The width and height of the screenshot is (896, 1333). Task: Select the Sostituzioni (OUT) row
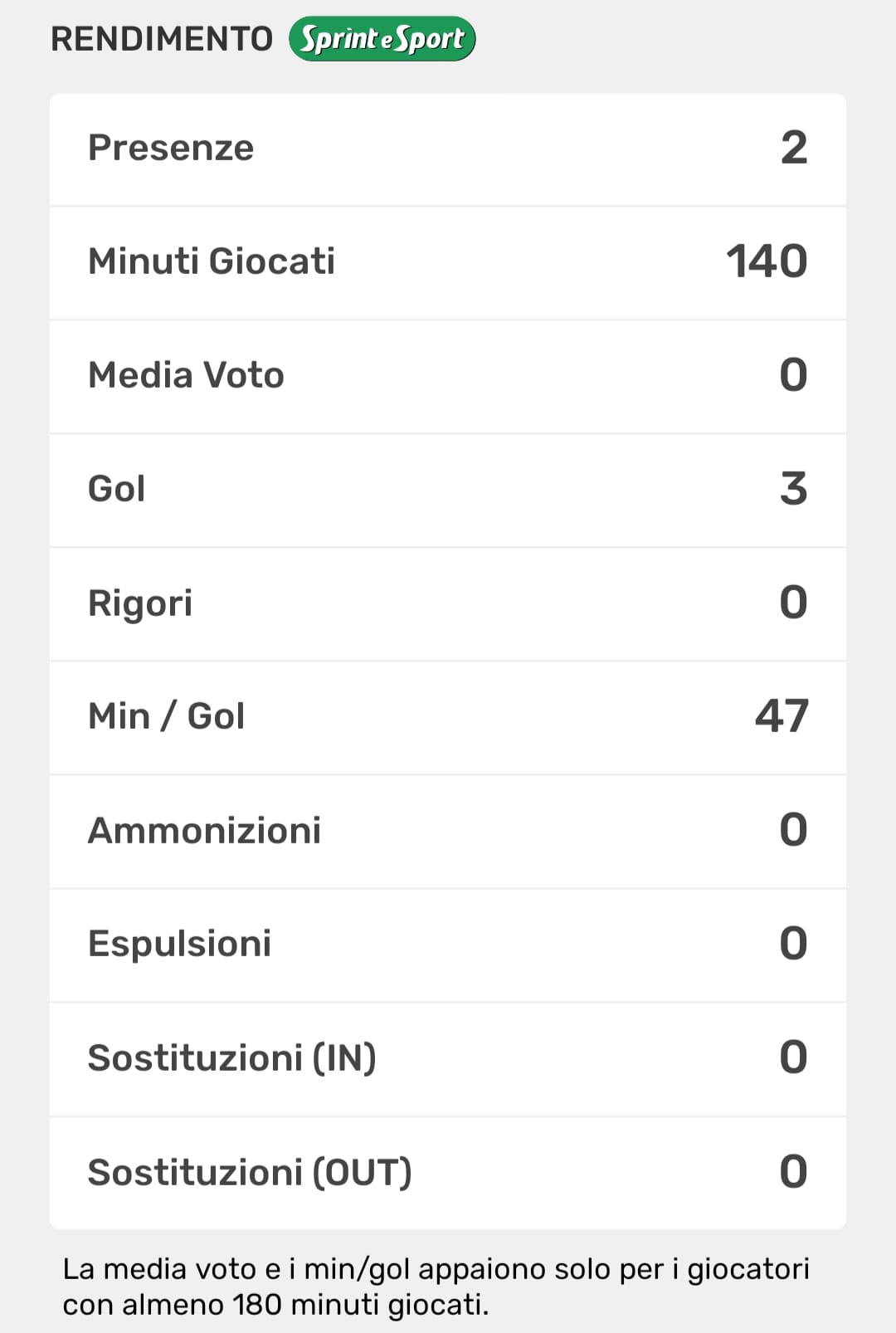click(448, 1172)
